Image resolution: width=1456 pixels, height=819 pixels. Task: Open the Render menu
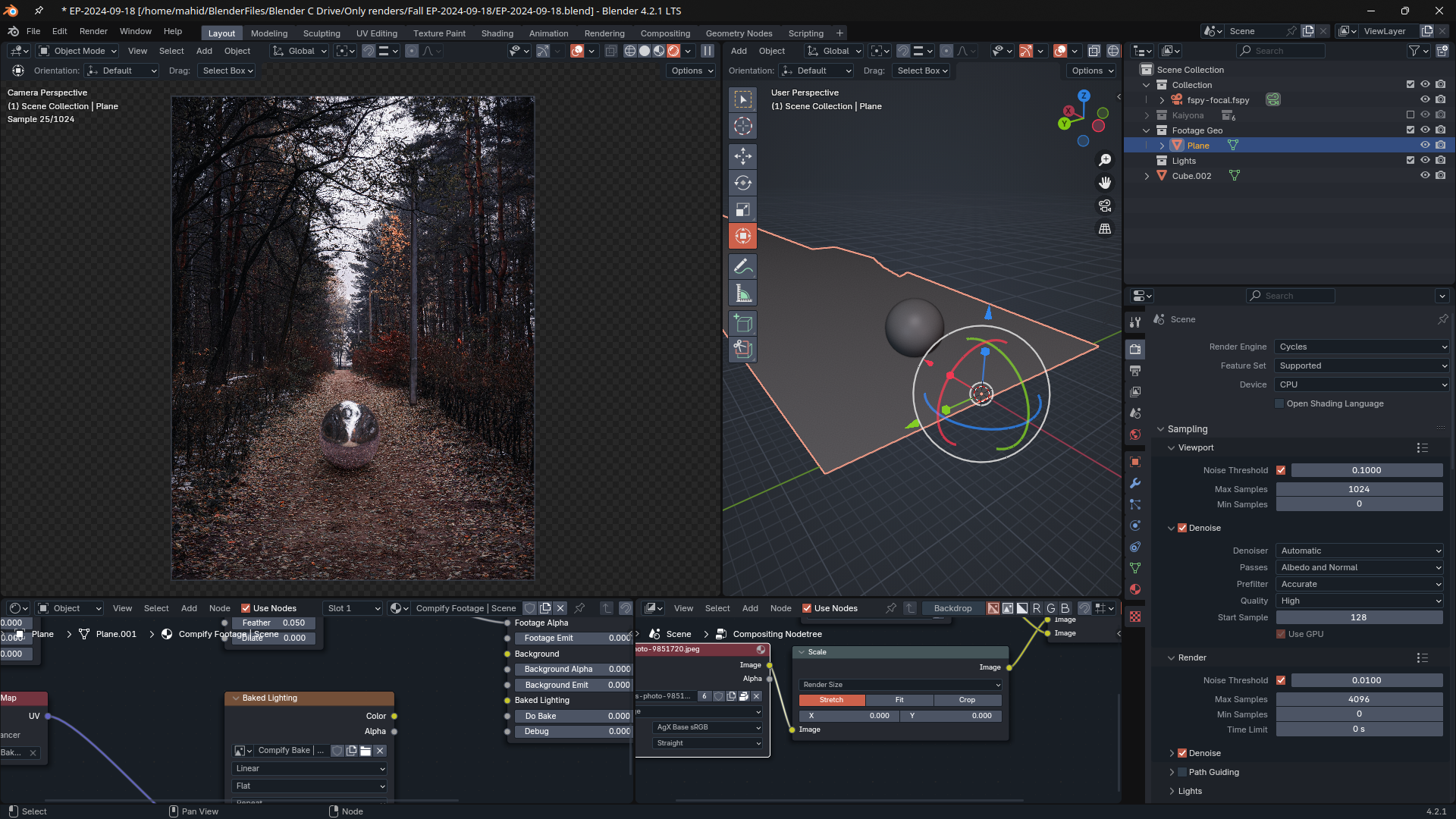93,31
